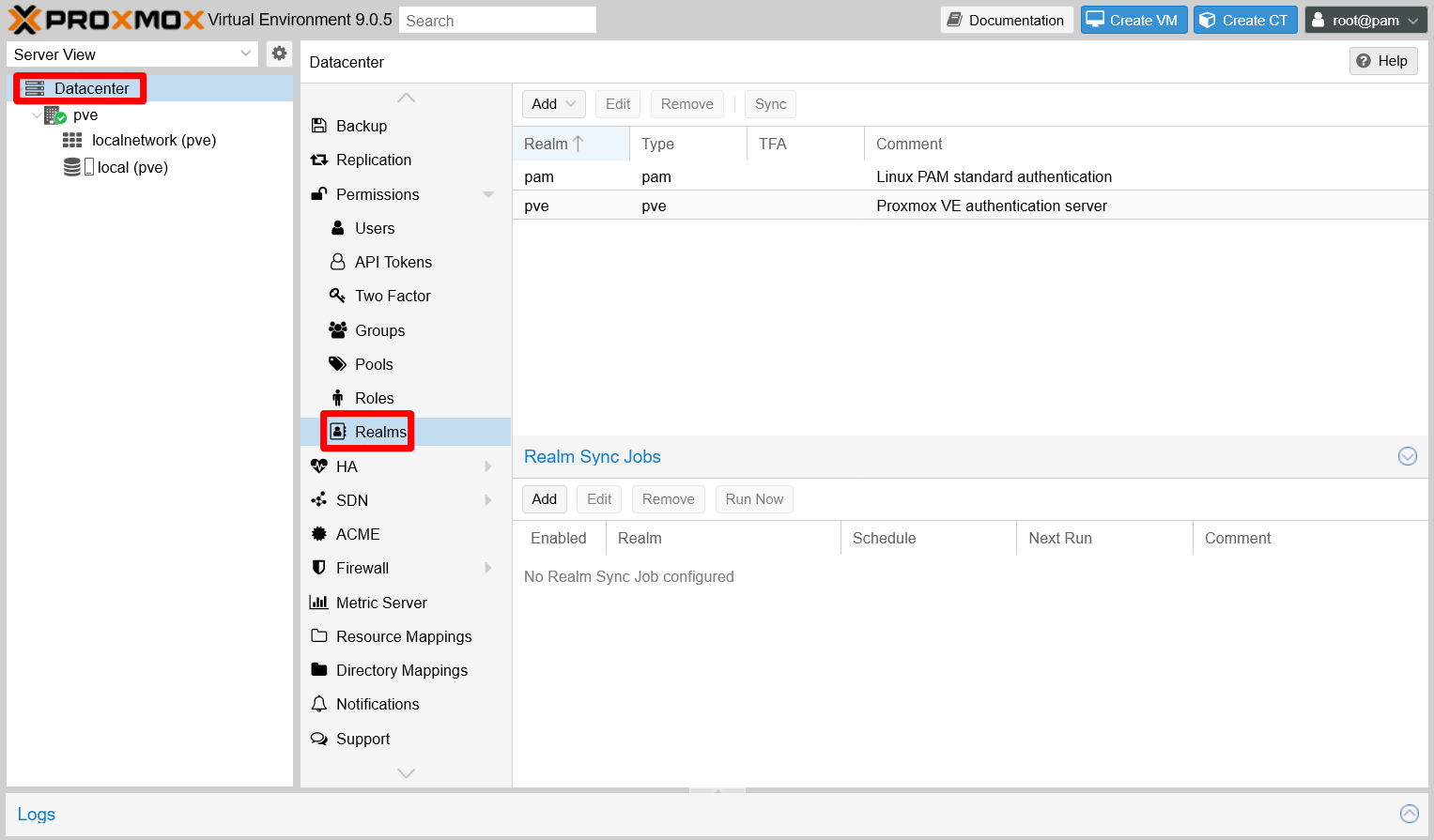Open Two Factor authentication settings
The height and width of the screenshot is (840, 1434).
(392, 296)
